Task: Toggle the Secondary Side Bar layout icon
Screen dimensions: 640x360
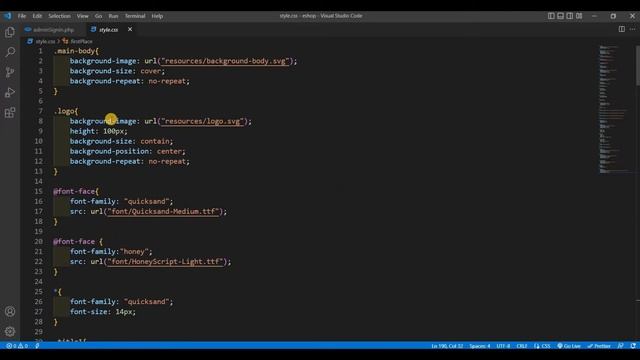Action: point(570,16)
